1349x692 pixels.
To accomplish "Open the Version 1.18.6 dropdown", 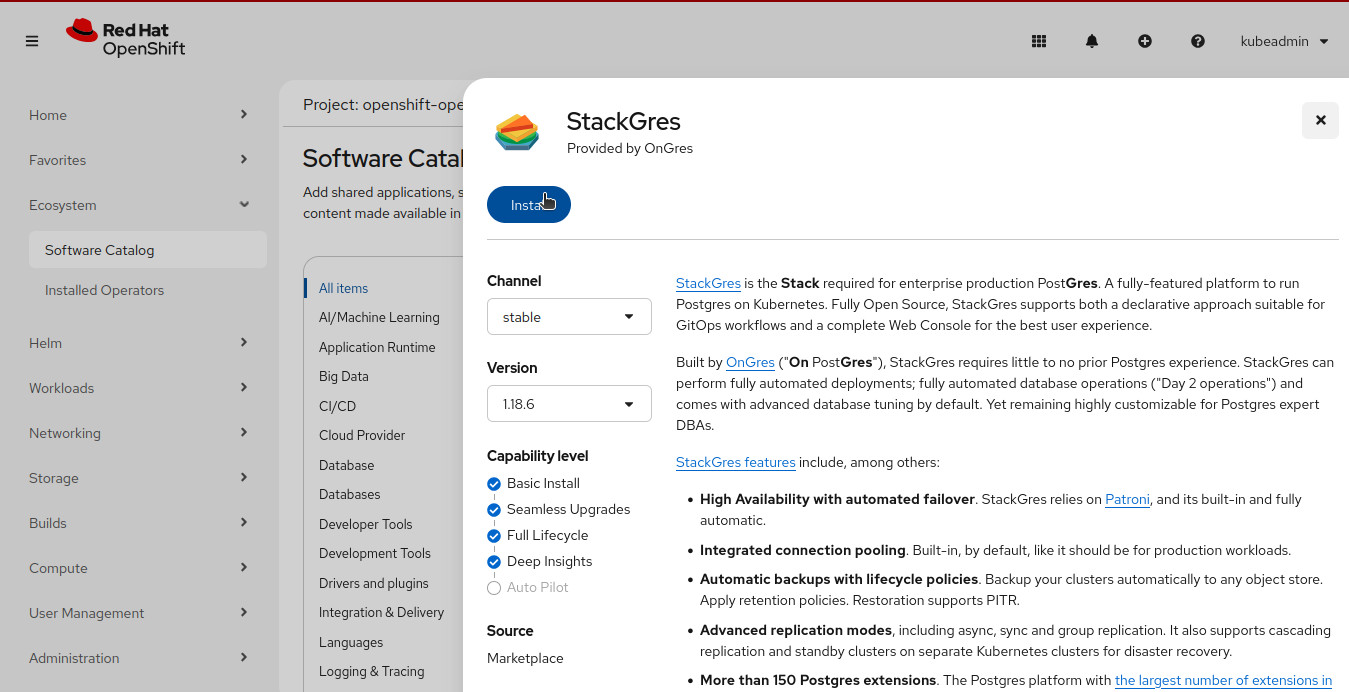I will coord(569,404).
